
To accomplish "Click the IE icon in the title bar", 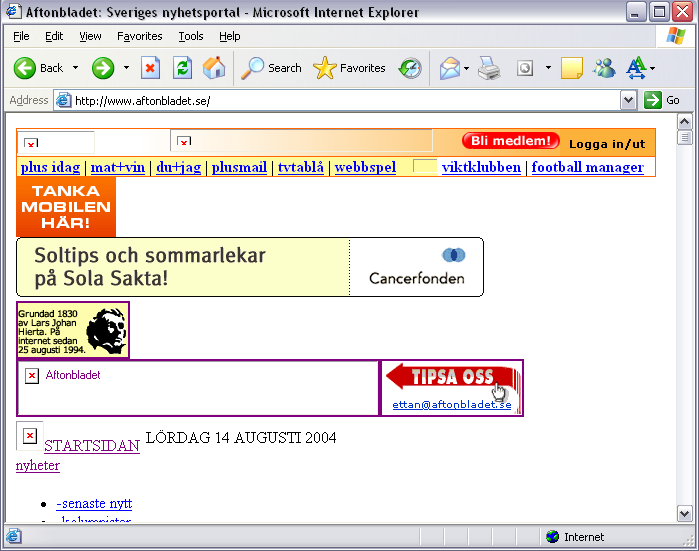I will click(13, 11).
